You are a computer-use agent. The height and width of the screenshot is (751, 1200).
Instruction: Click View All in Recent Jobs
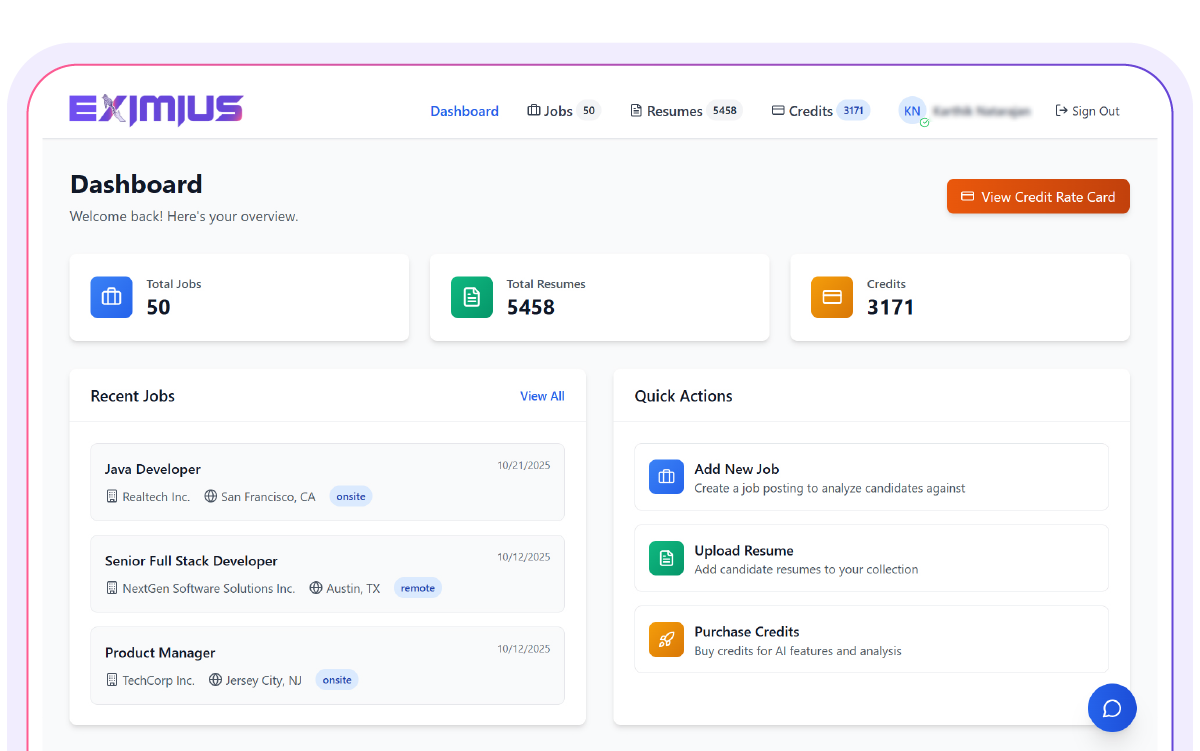(x=542, y=396)
